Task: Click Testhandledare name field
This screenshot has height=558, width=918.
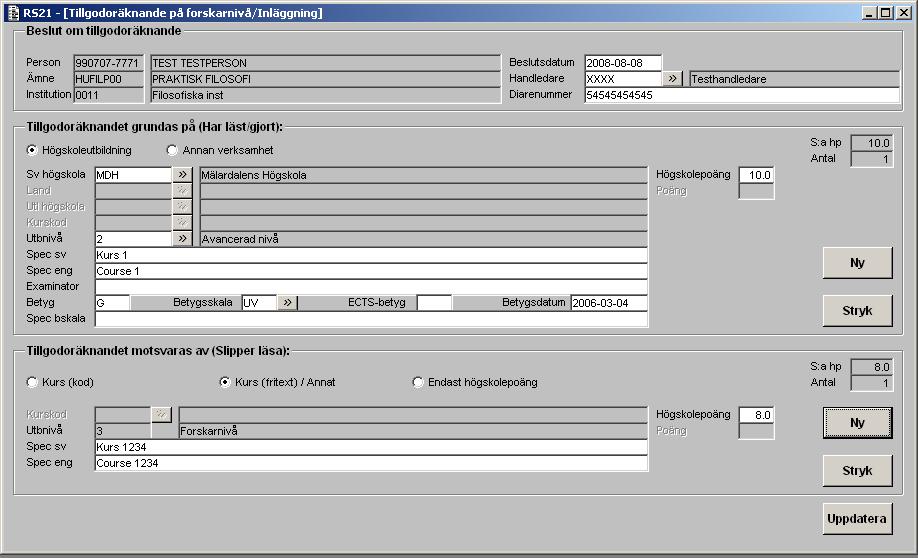Action: 794,78
